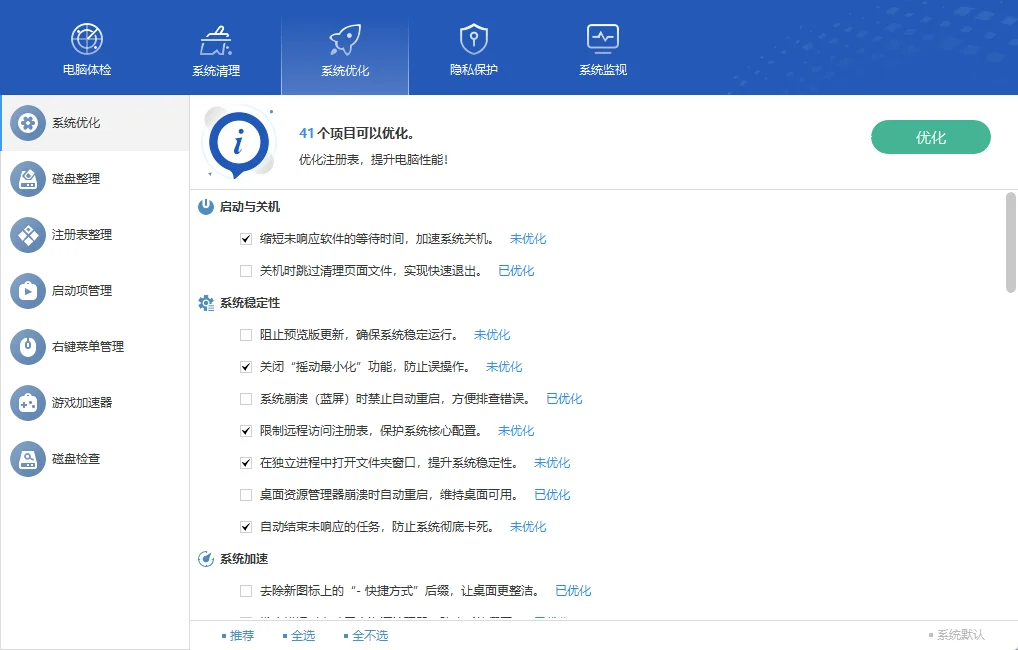This screenshot has width=1018, height=650.
Task: Click the 系统稳定性 section heading
Action: click(249, 303)
